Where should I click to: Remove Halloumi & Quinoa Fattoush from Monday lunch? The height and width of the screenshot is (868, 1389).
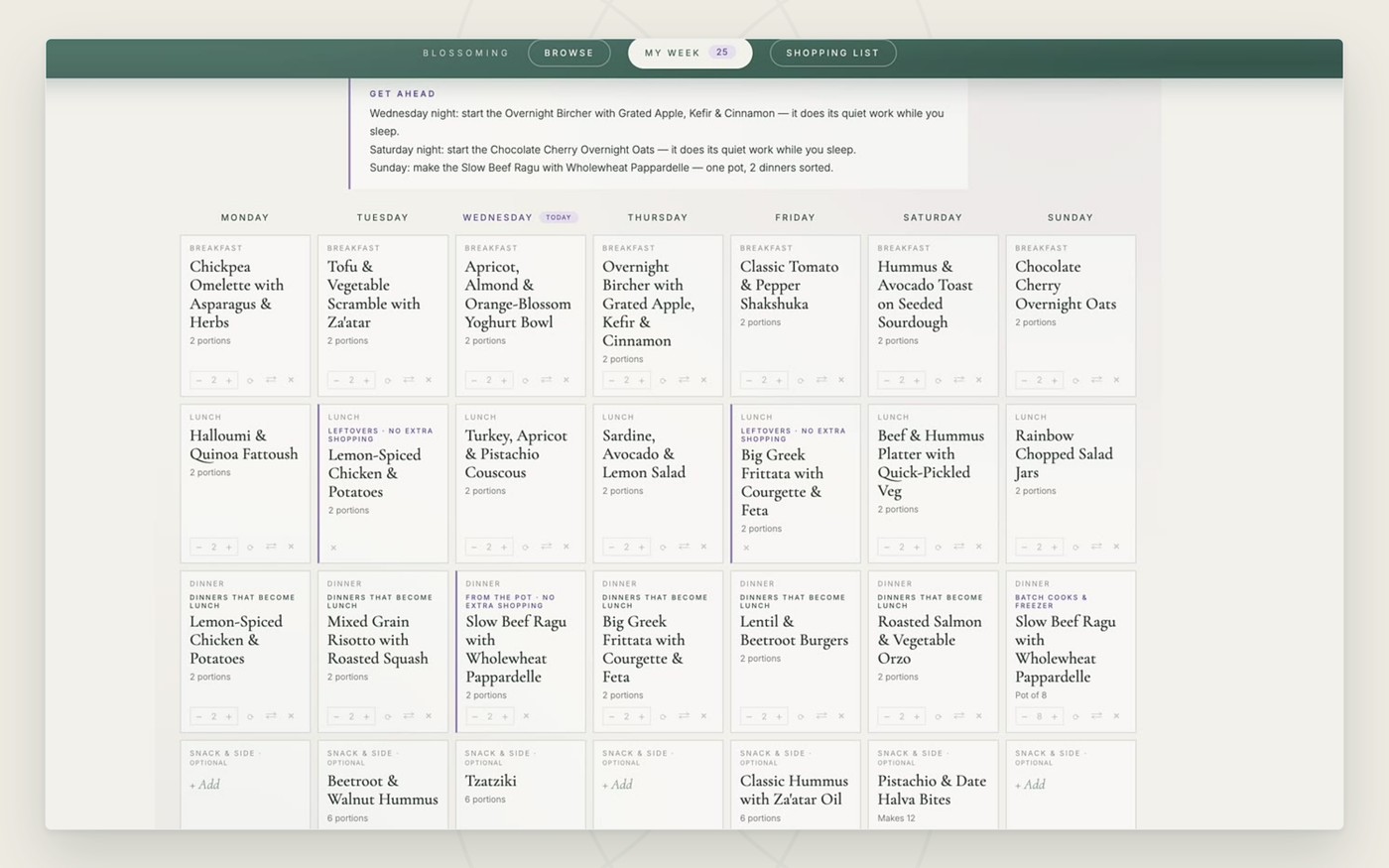[x=291, y=547]
